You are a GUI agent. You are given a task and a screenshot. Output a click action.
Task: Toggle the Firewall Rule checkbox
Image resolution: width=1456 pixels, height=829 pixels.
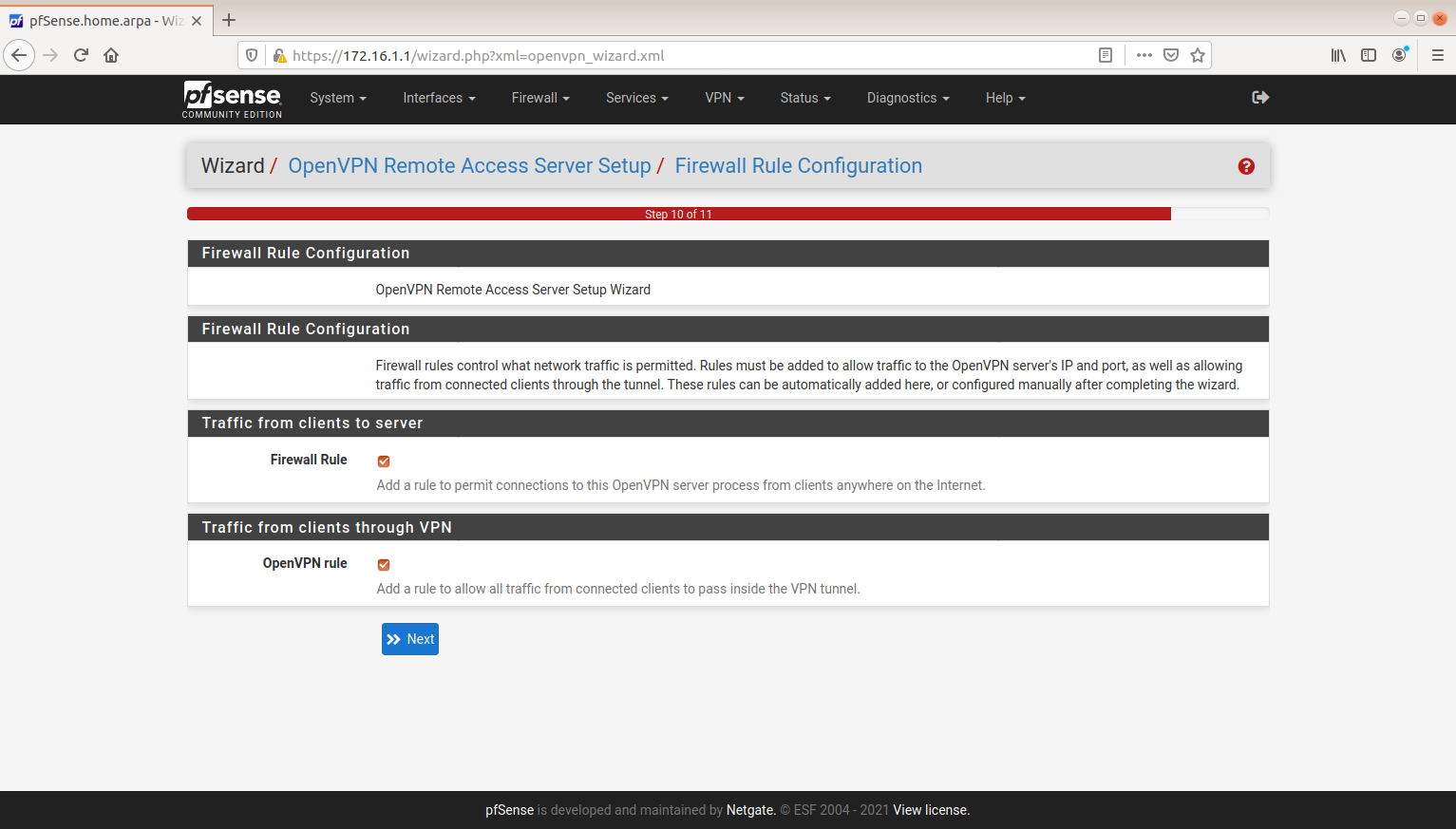tap(384, 462)
